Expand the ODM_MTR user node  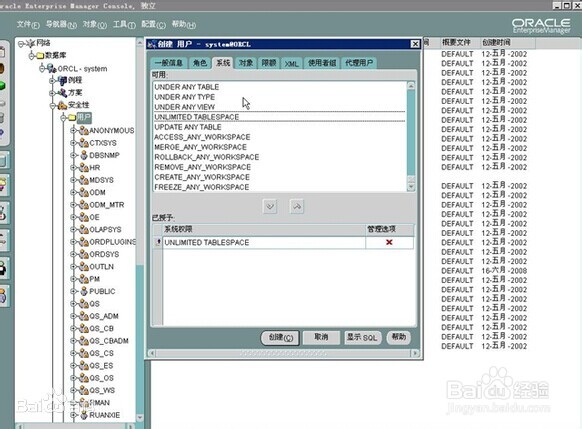pos(73,204)
